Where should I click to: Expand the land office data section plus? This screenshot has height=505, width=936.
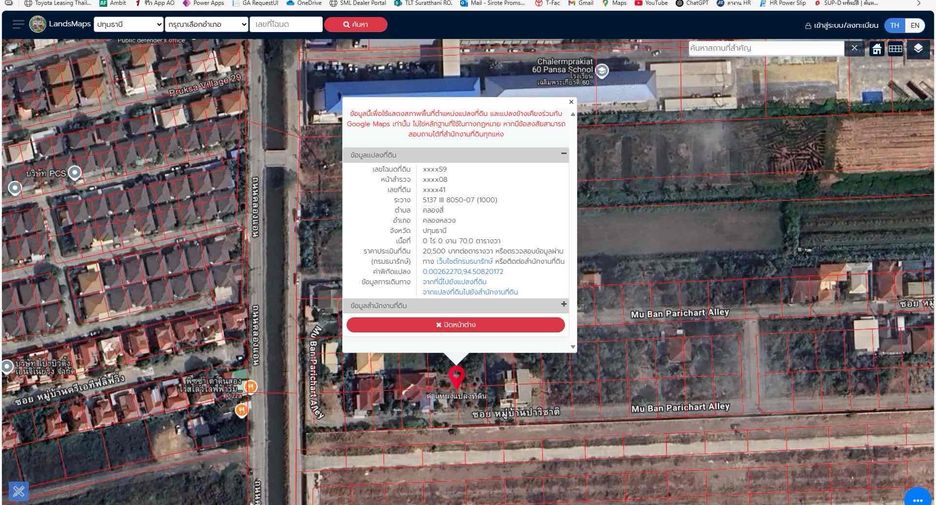[x=564, y=304]
